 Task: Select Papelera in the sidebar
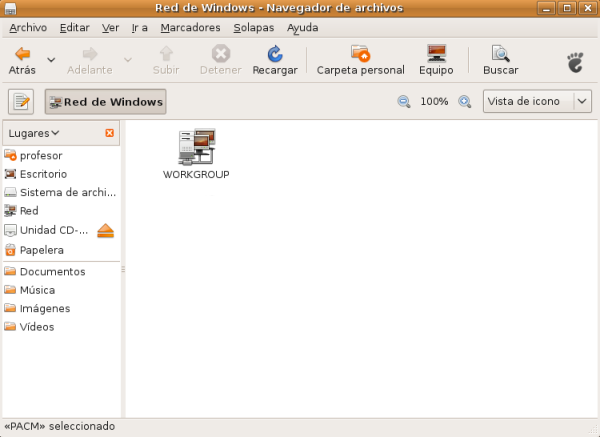[x=41, y=250]
